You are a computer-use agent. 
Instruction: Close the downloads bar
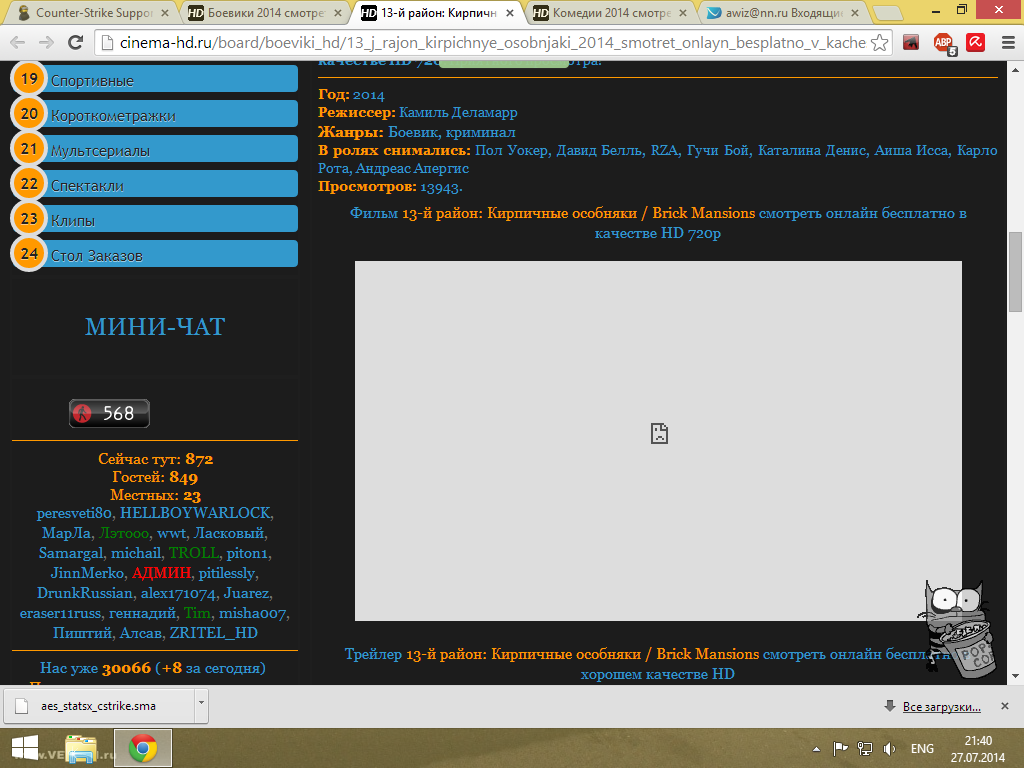coord(1004,706)
